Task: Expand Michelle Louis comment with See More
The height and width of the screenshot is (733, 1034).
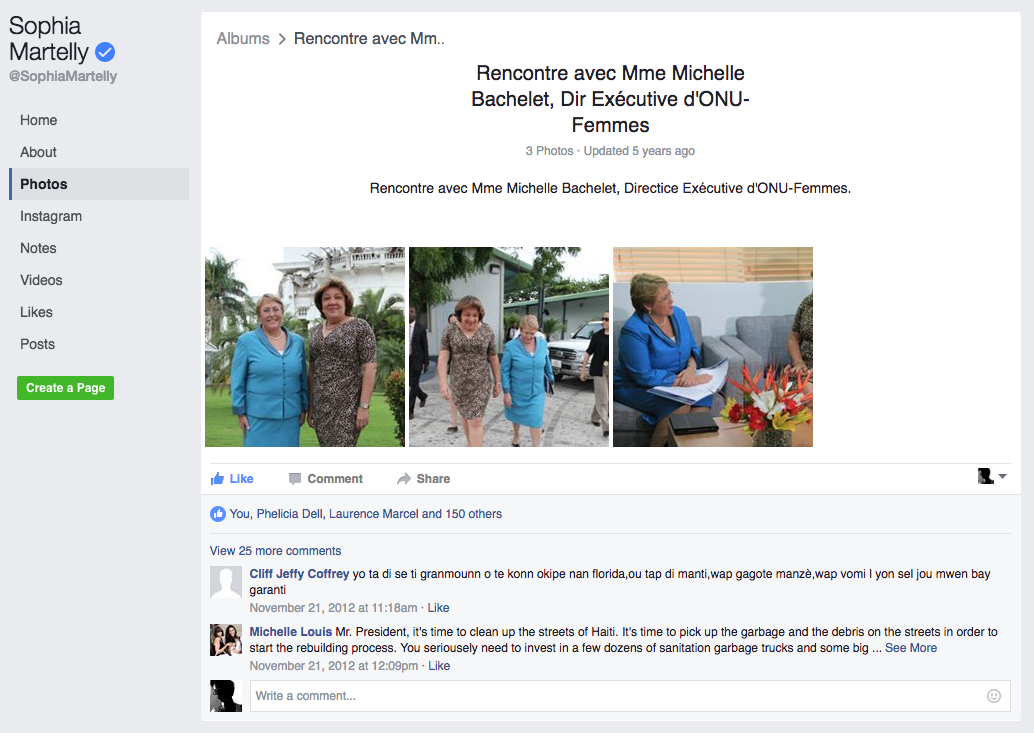Action: tap(910, 648)
